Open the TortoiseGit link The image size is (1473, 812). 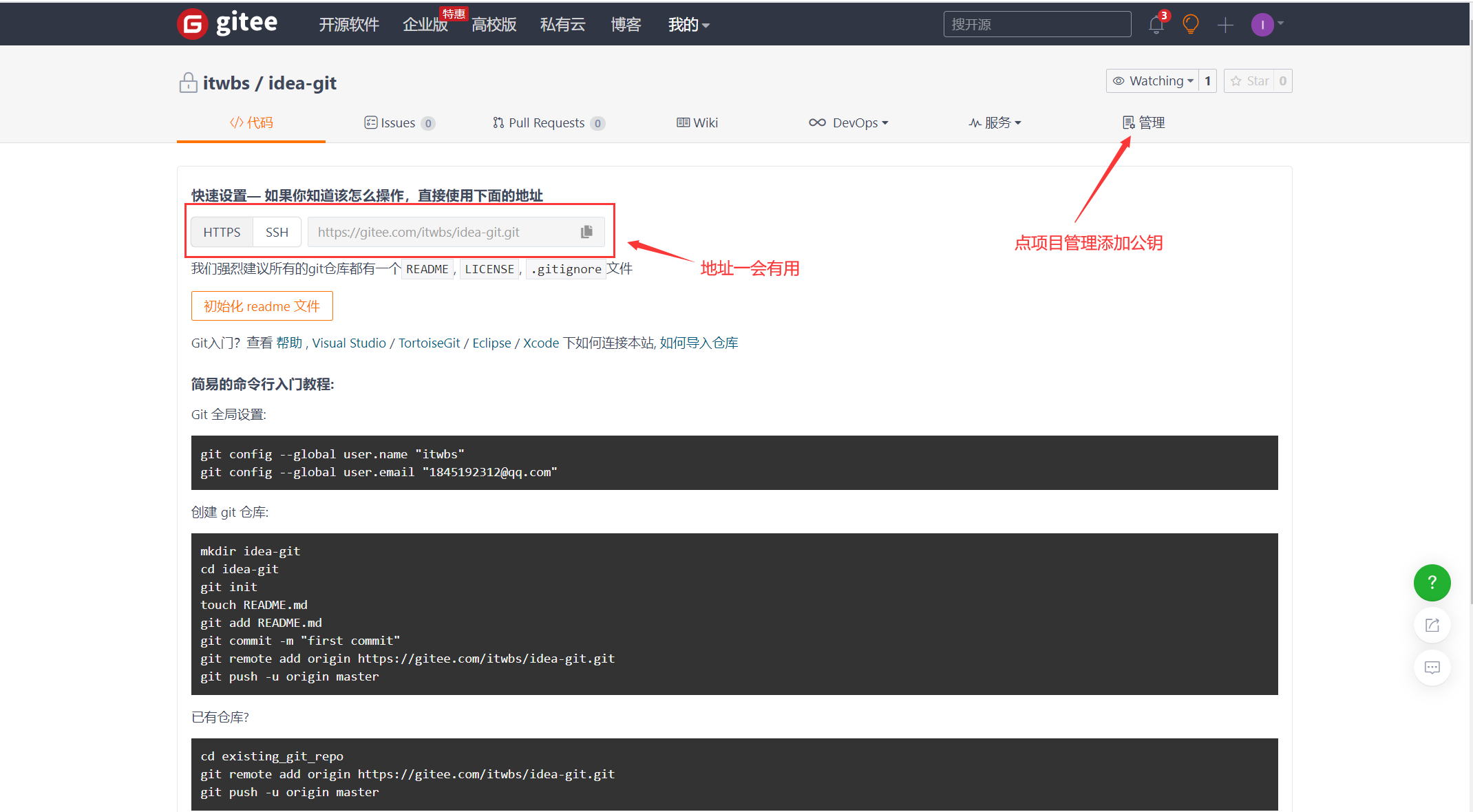click(x=429, y=343)
